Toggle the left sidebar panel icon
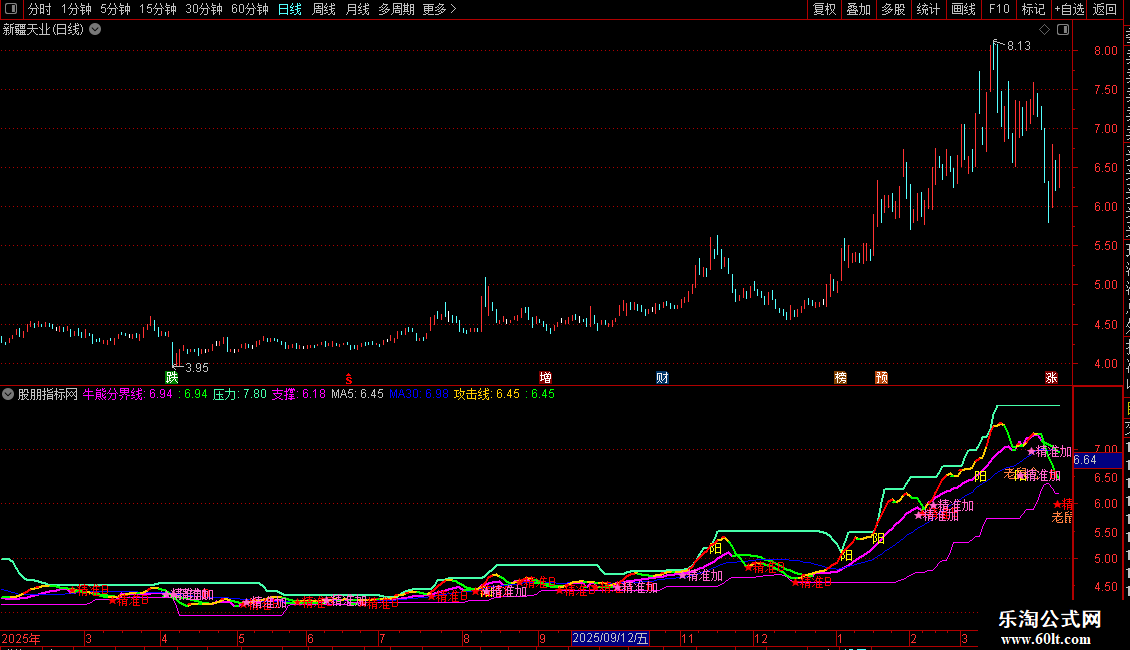Image resolution: width=1130 pixels, height=650 pixels. [11, 9]
